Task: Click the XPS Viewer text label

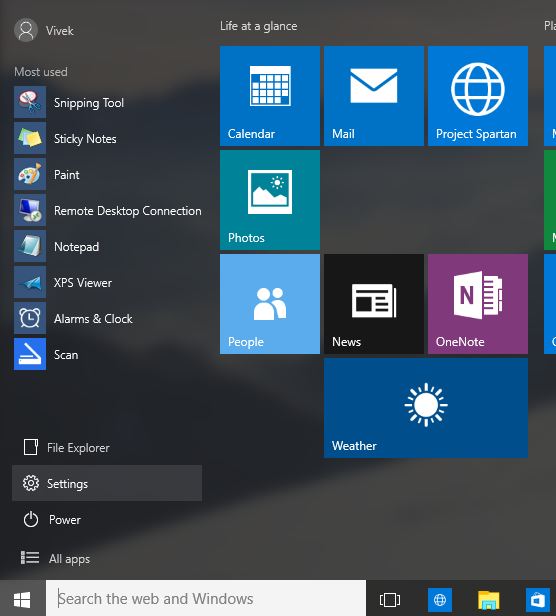Action: 83,283
